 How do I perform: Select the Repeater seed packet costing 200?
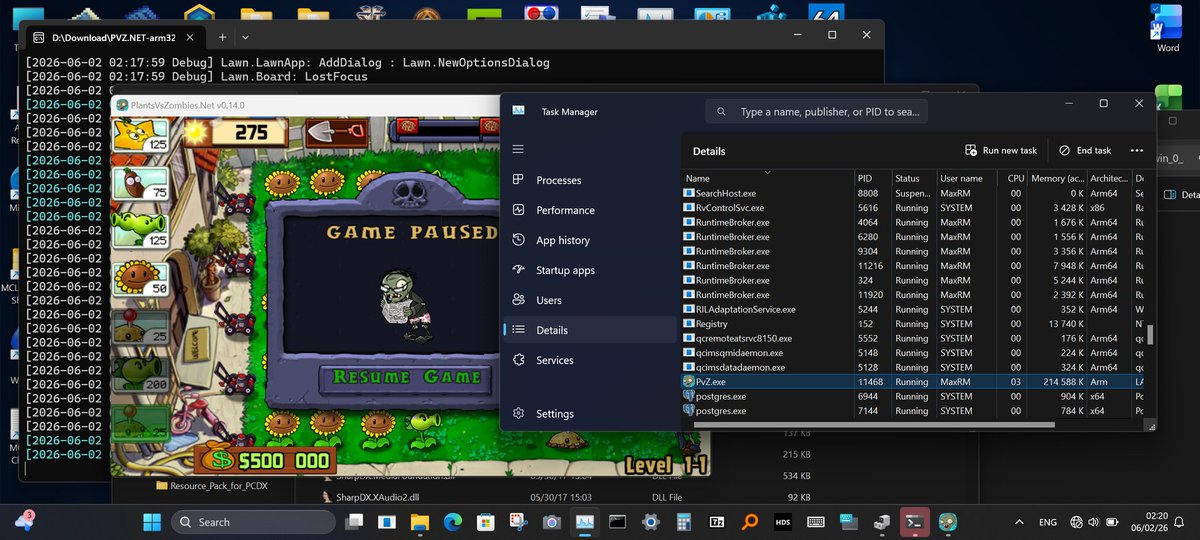(x=141, y=374)
